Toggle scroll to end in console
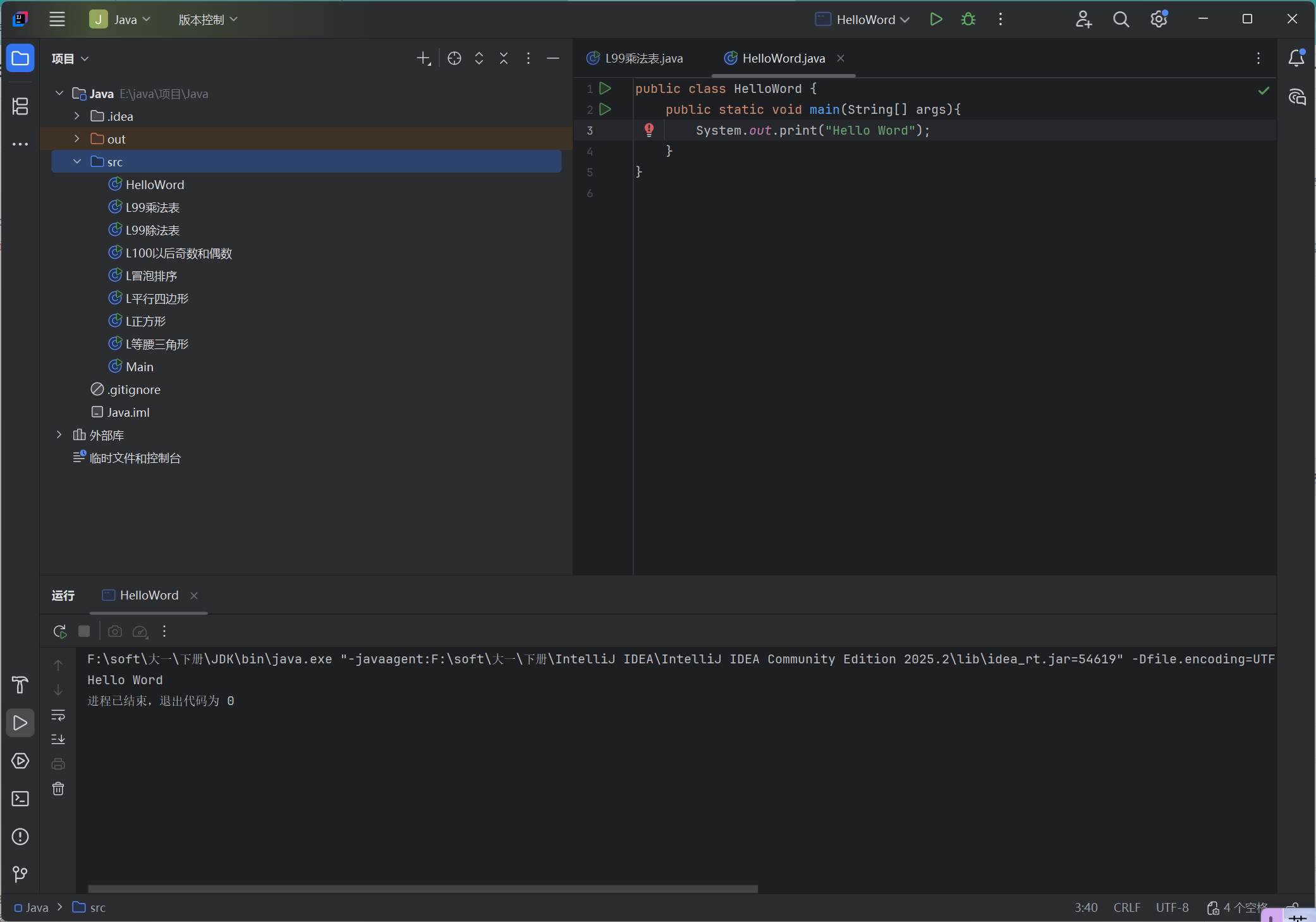This screenshot has width=1316, height=922. click(58, 739)
